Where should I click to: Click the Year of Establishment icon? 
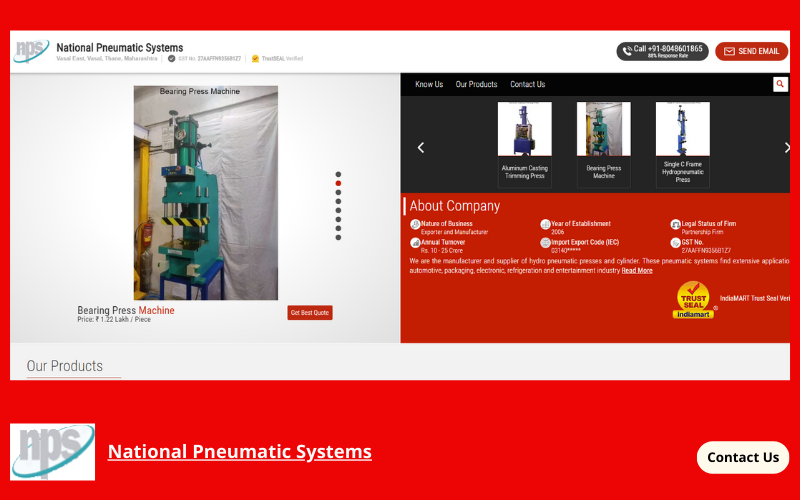[545, 224]
